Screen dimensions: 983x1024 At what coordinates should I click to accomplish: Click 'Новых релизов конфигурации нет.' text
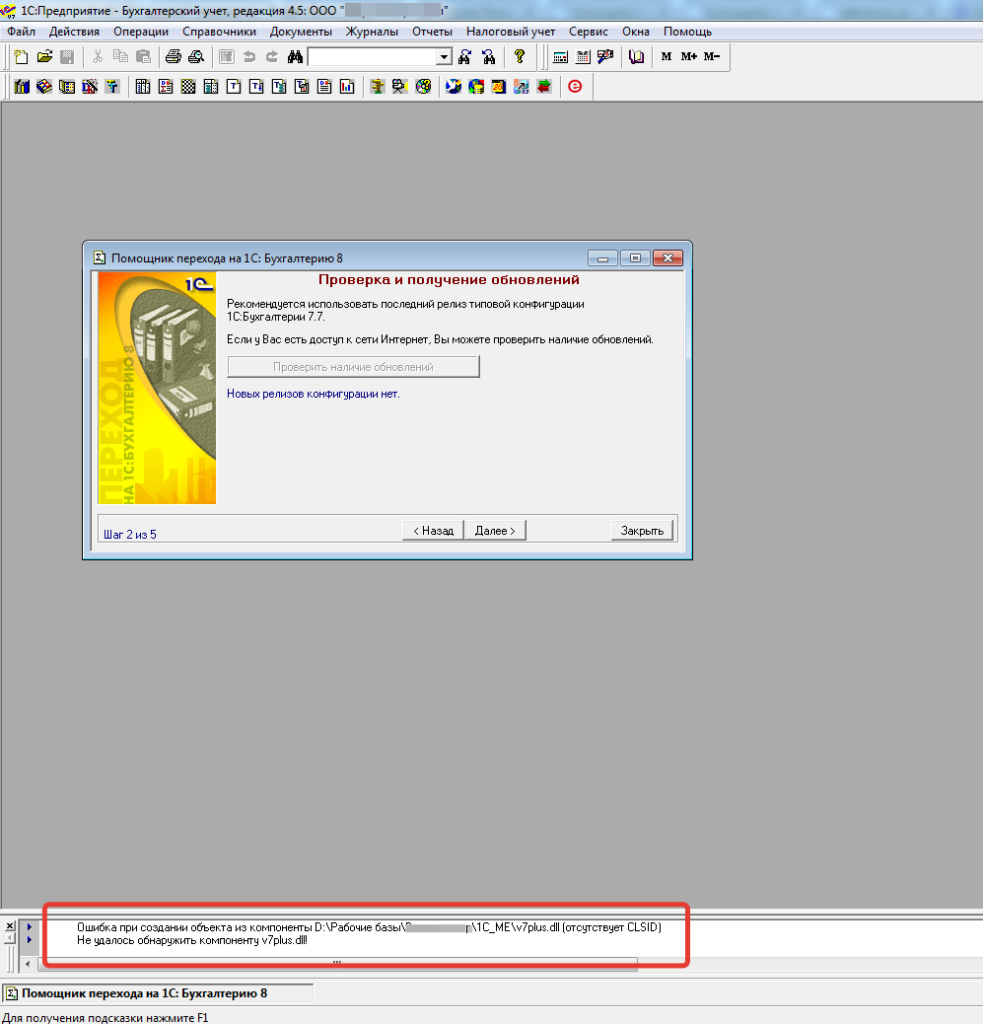313,394
